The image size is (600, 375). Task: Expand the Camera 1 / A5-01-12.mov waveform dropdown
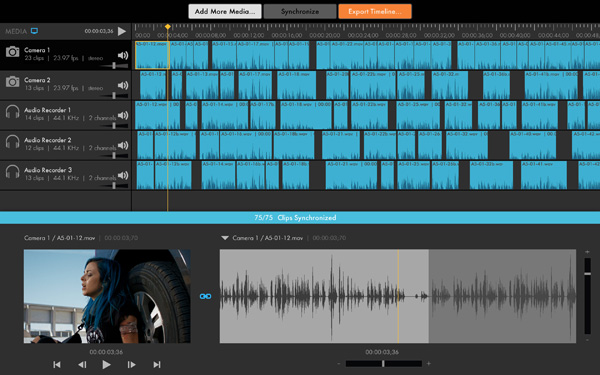(225, 238)
